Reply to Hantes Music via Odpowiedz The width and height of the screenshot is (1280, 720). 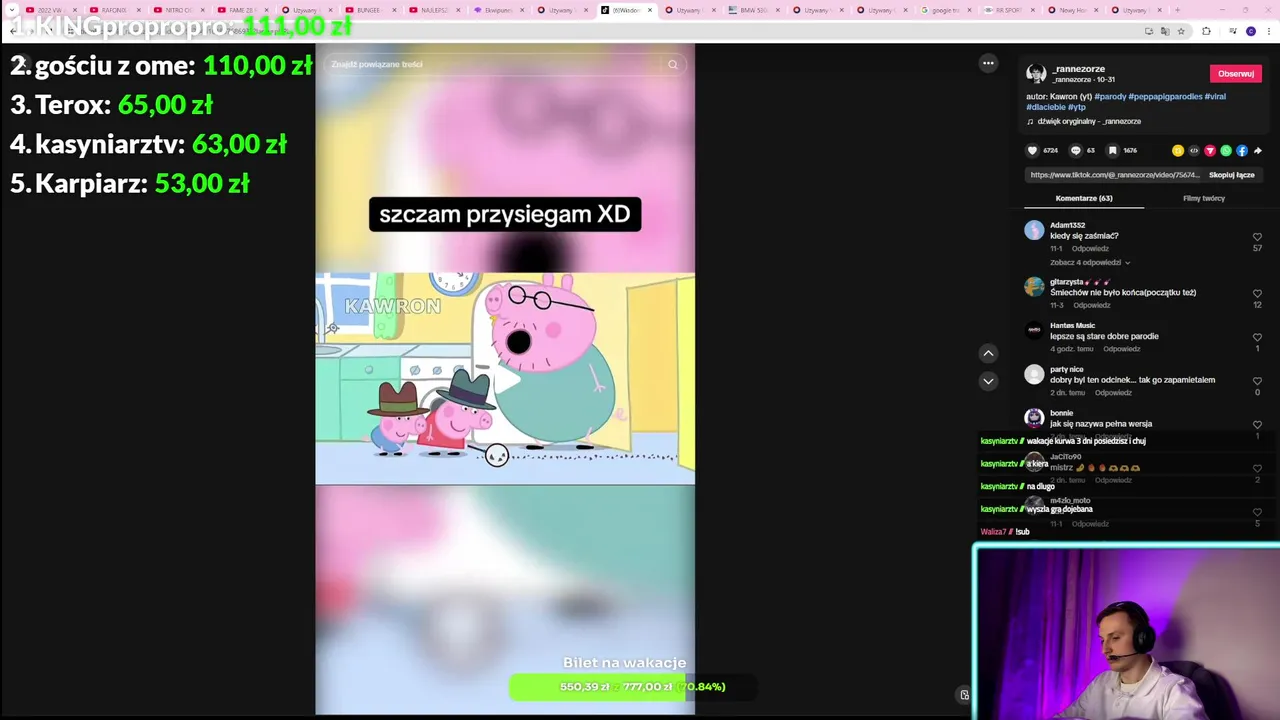(1122, 349)
